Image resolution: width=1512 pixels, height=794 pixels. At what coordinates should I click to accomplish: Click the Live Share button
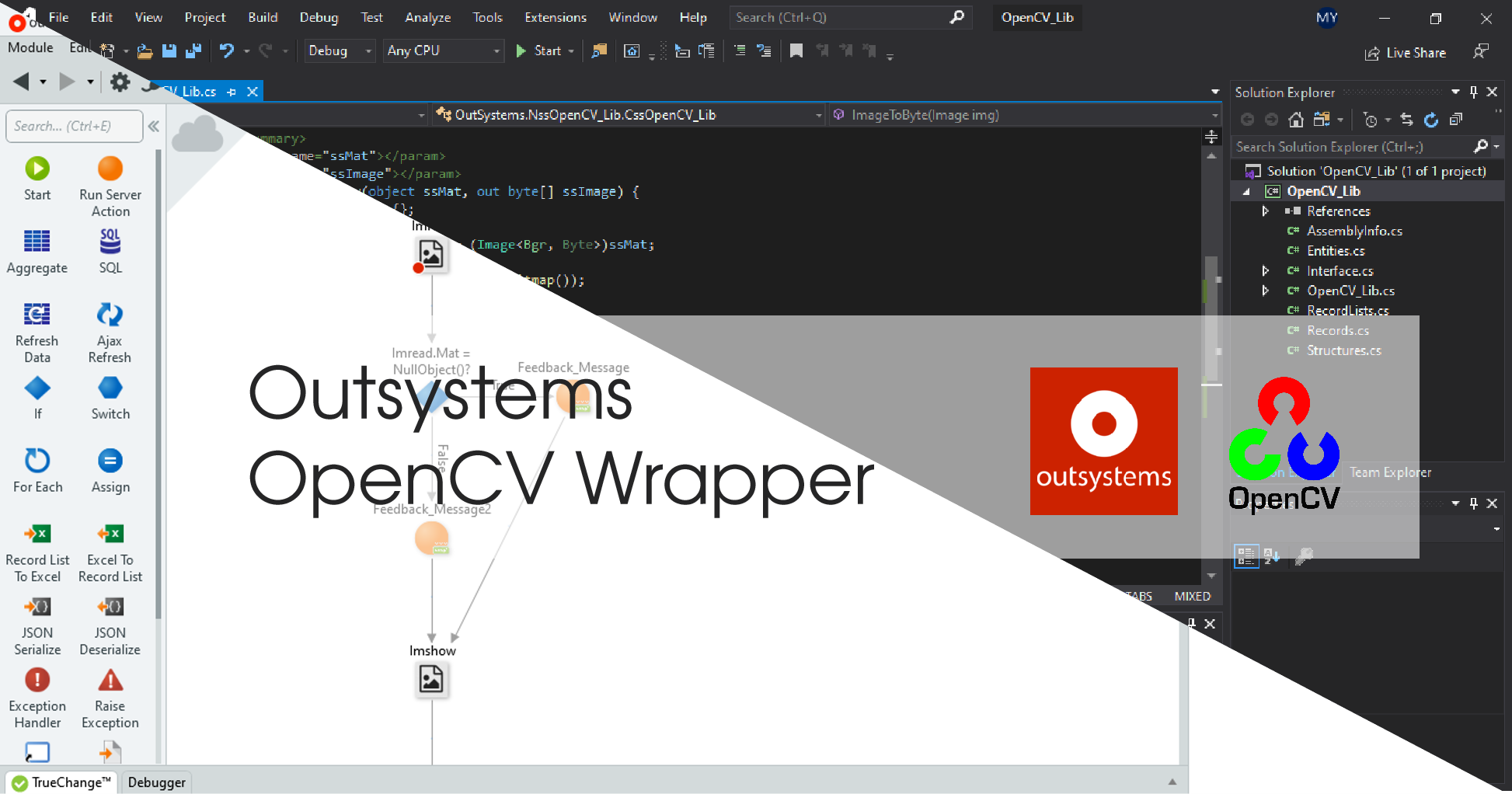tap(1406, 53)
